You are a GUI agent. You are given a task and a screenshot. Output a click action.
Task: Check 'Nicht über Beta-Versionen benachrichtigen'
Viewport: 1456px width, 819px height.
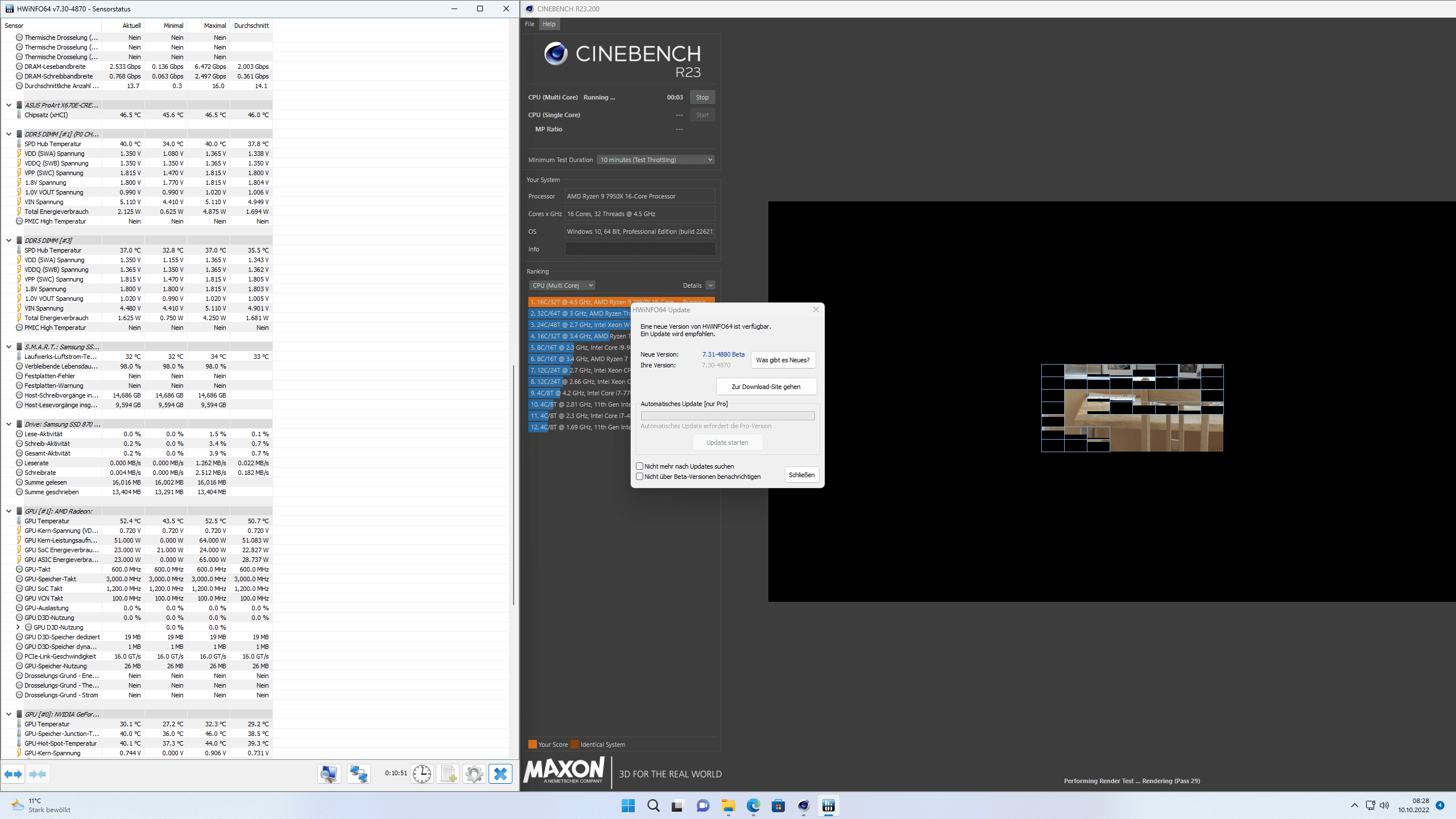pos(639,477)
